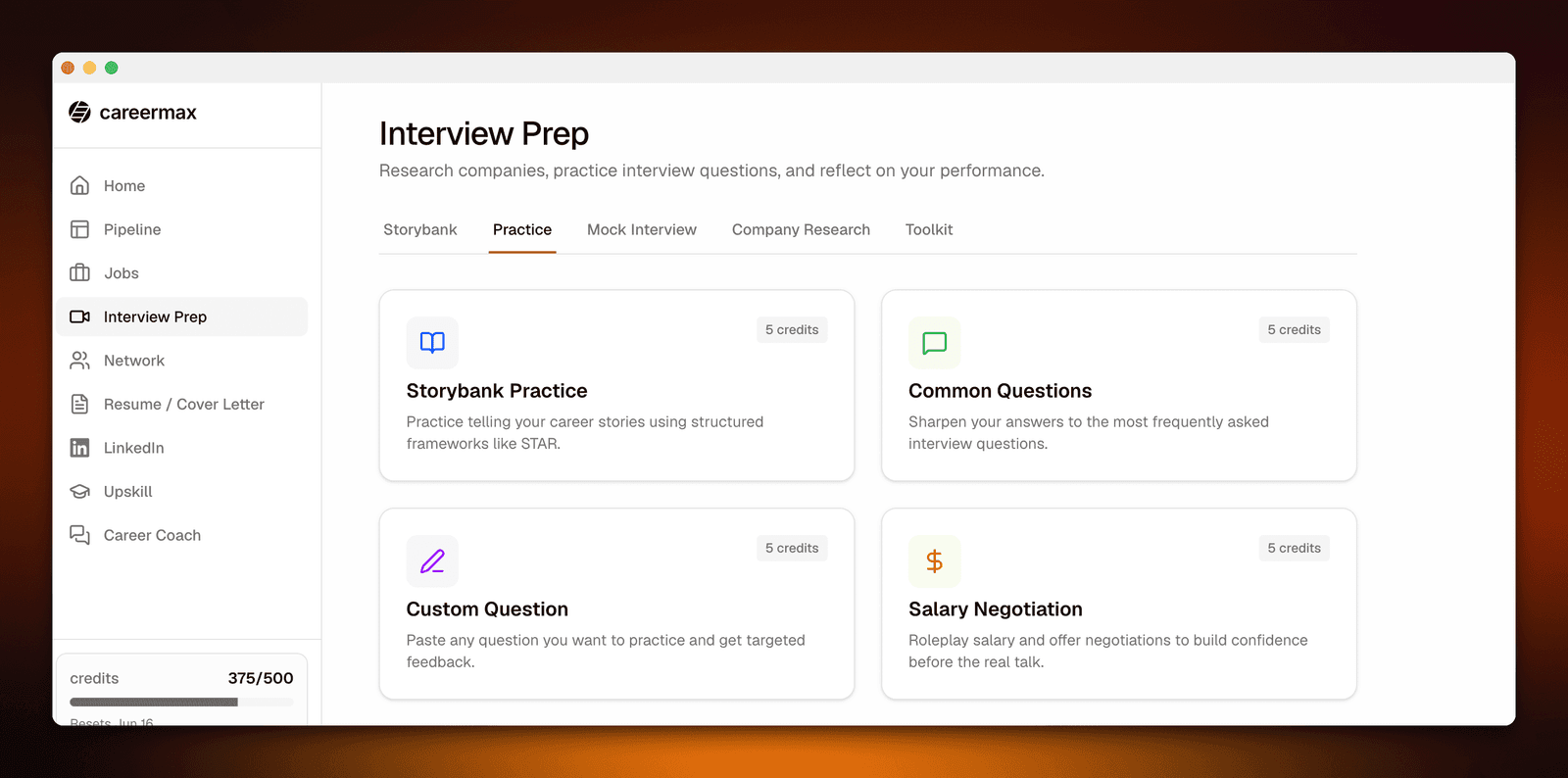This screenshot has height=778, width=1568.
Task: Click the Resume document icon
Action: click(80, 404)
